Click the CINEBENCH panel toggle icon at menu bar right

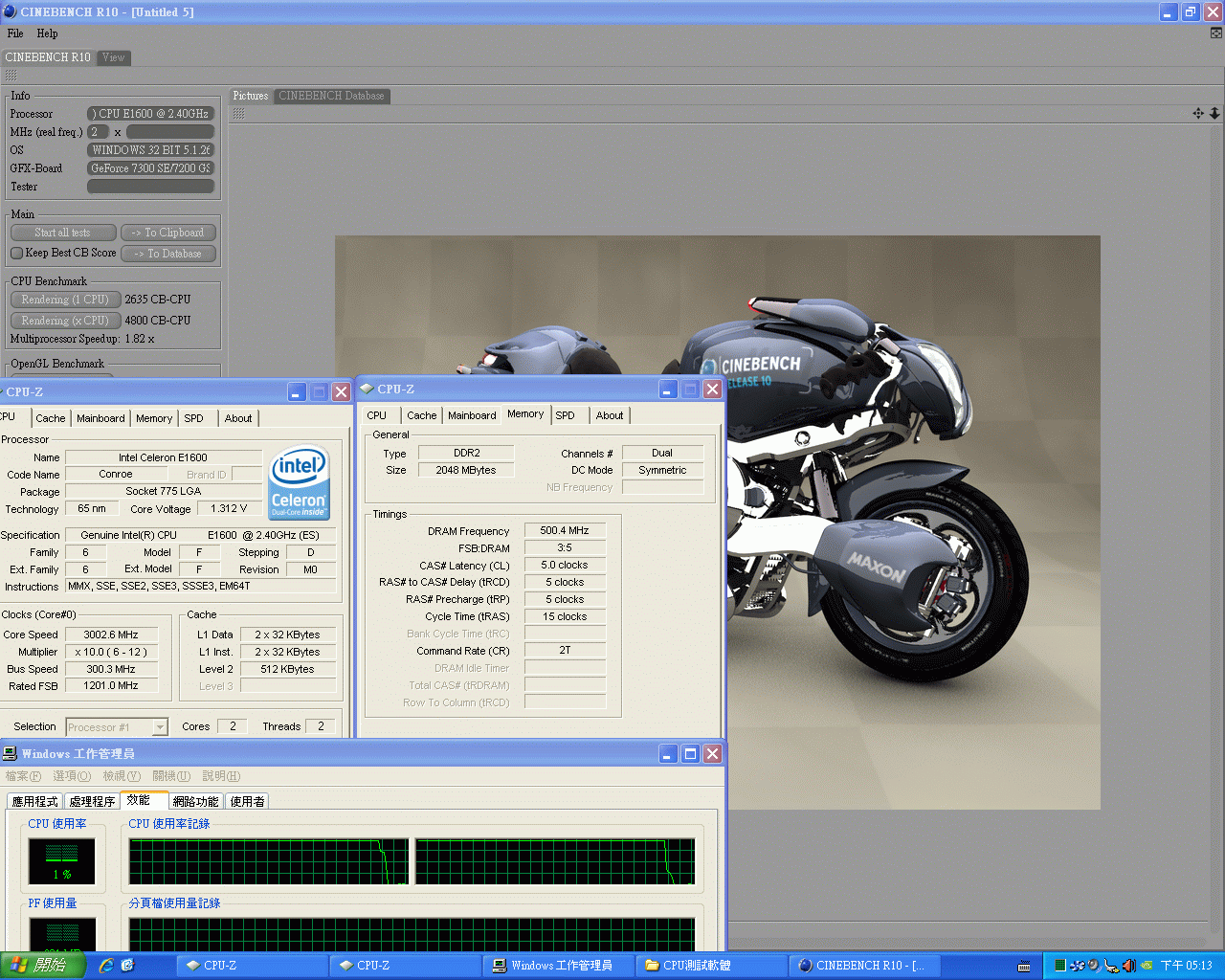[x=1216, y=33]
